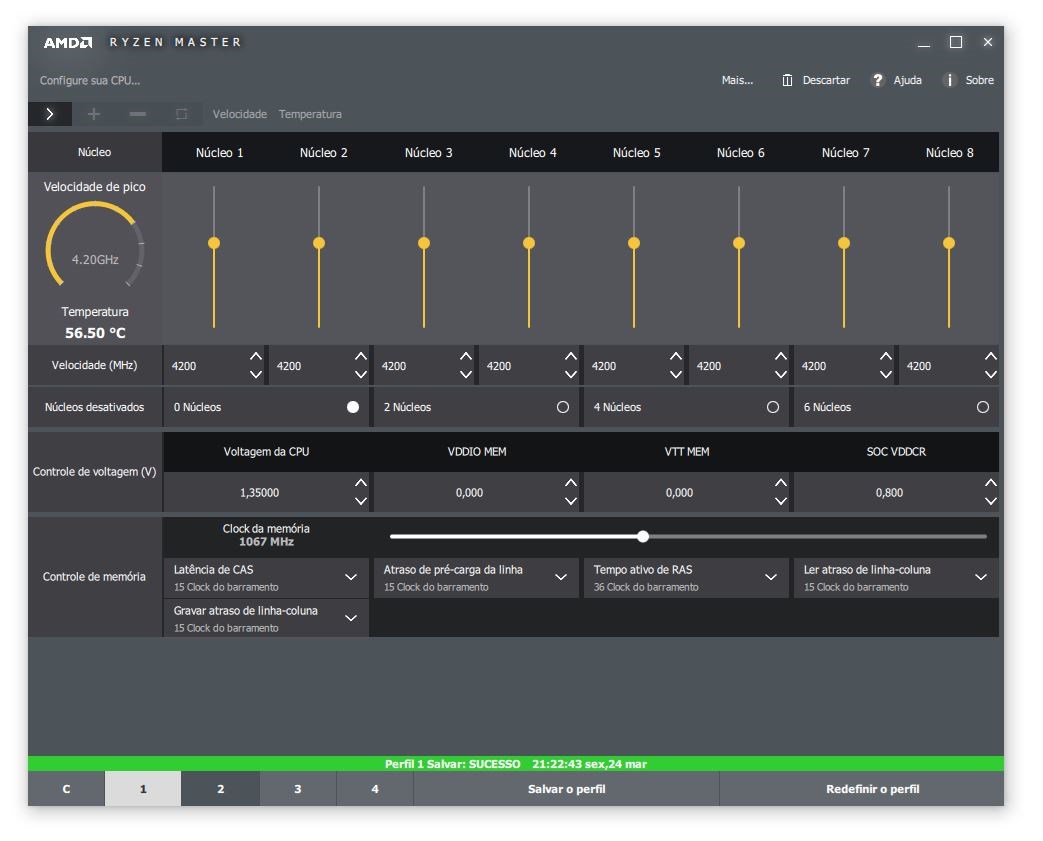Decrease Núcleo 7 speed with down arrow
This screenshot has width=1043, height=841.
tap(886, 375)
